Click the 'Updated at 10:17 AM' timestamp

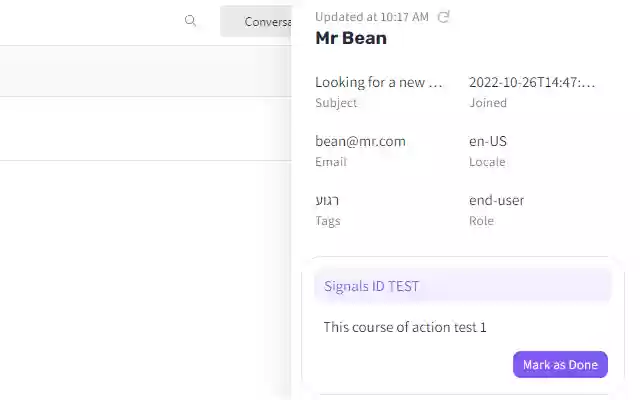(x=371, y=17)
